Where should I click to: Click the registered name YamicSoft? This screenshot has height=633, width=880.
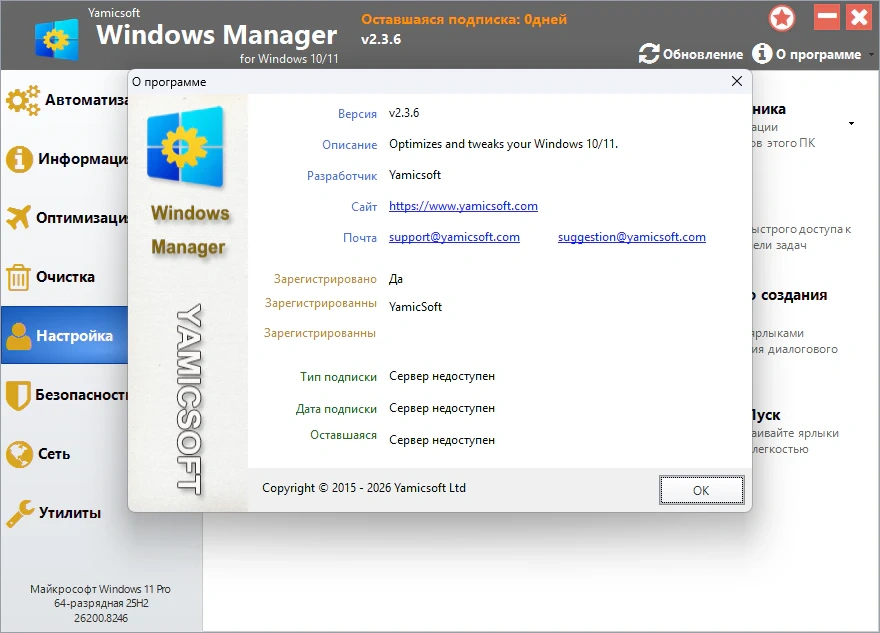coord(415,307)
